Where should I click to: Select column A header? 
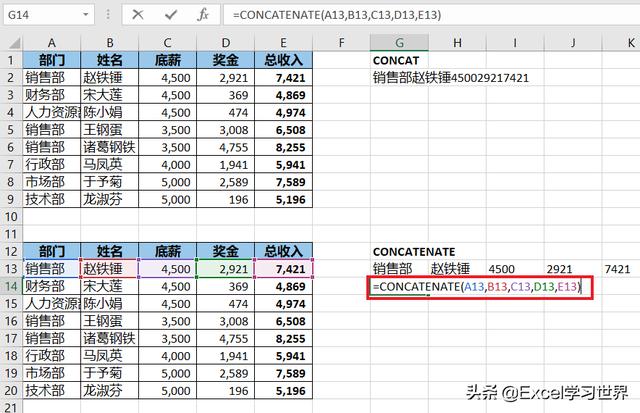tap(52, 42)
